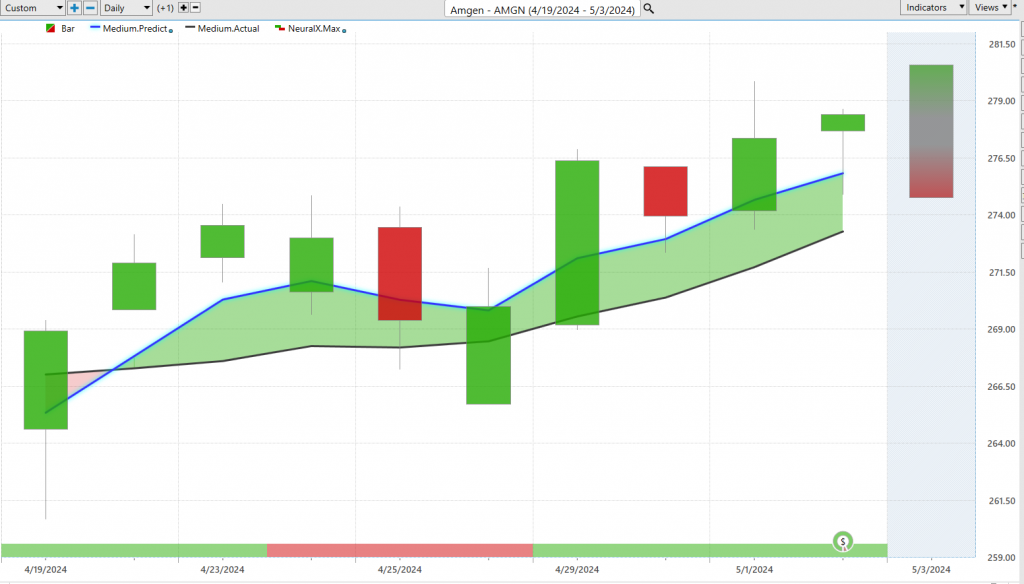Screen dimensions: 1024x584
Task: Click the Bar legend label
Action: (x=68, y=29)
